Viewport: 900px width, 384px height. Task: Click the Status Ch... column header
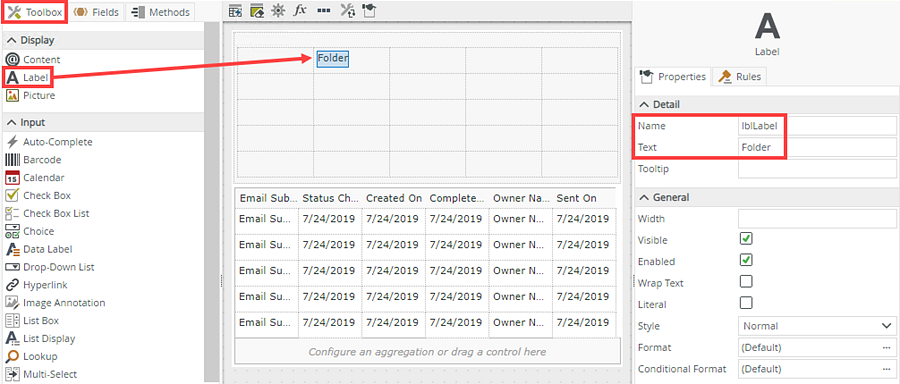(331, 198)
